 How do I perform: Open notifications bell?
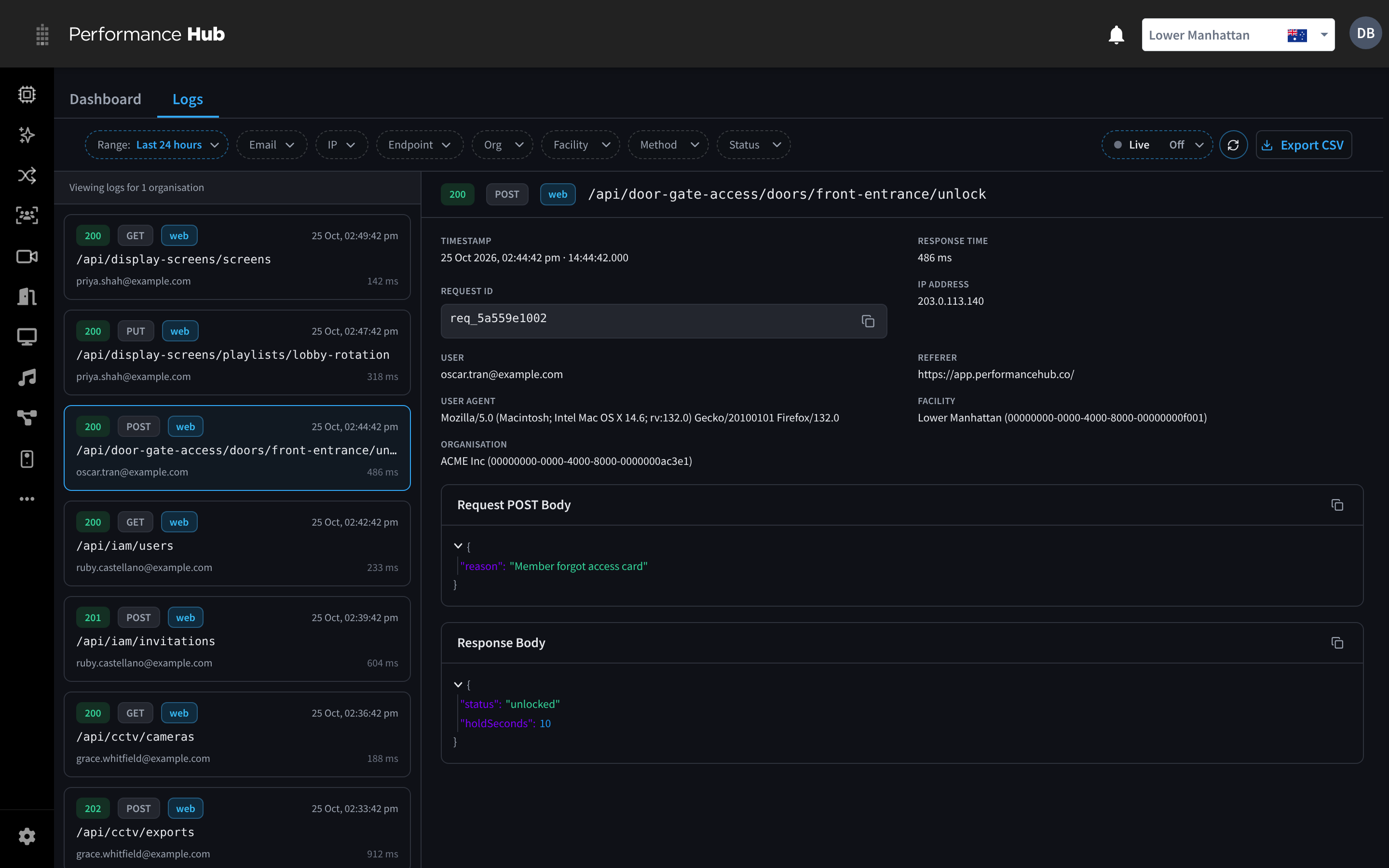click(1116, 34)
